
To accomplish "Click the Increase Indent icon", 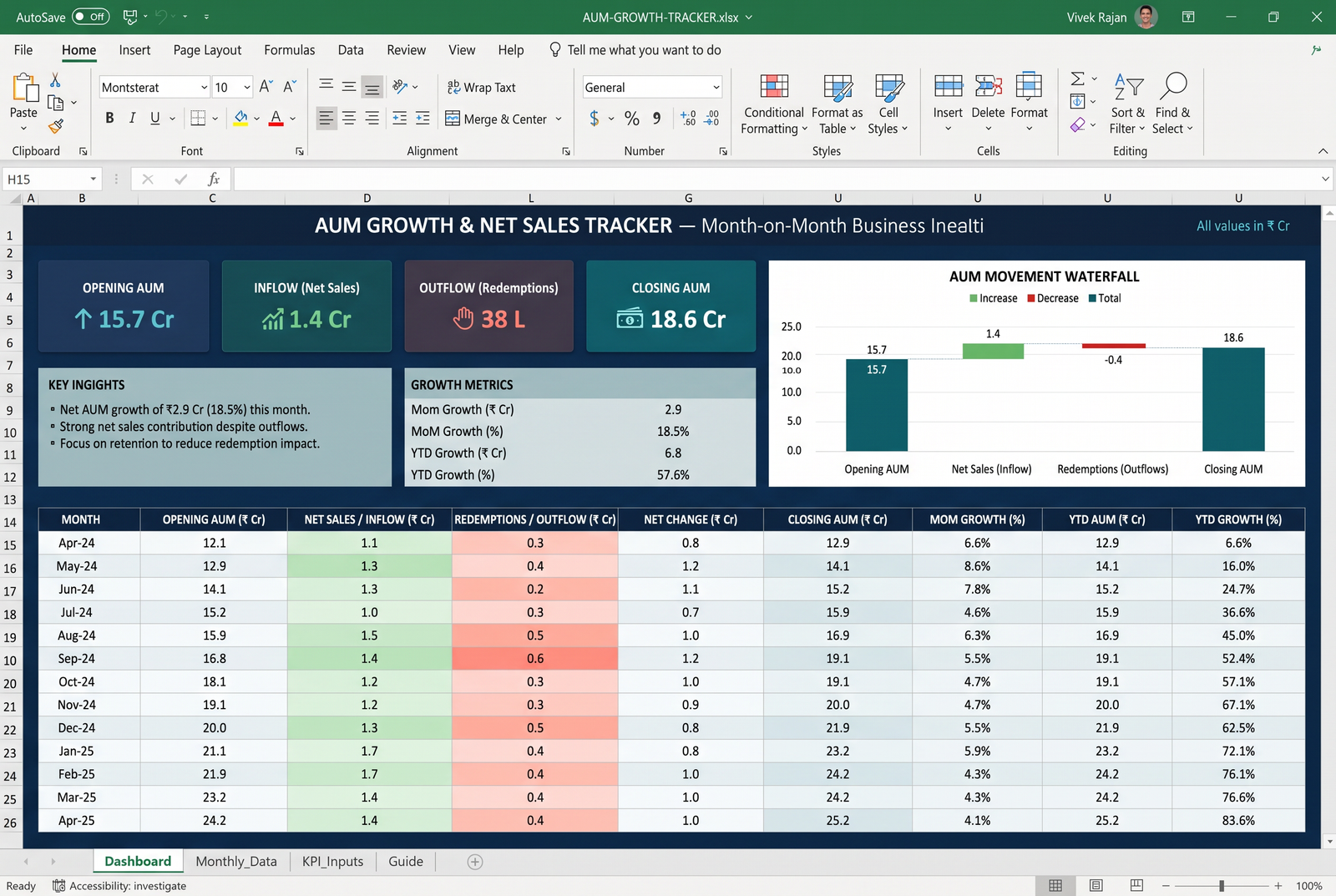I will click(423, 119).
